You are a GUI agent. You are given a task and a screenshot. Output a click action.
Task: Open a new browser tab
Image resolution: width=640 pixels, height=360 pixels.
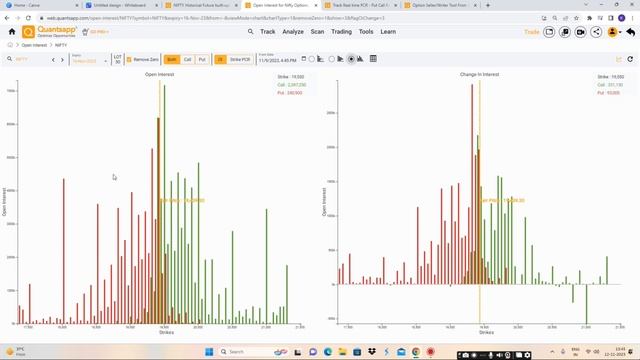tap(488, 5)
